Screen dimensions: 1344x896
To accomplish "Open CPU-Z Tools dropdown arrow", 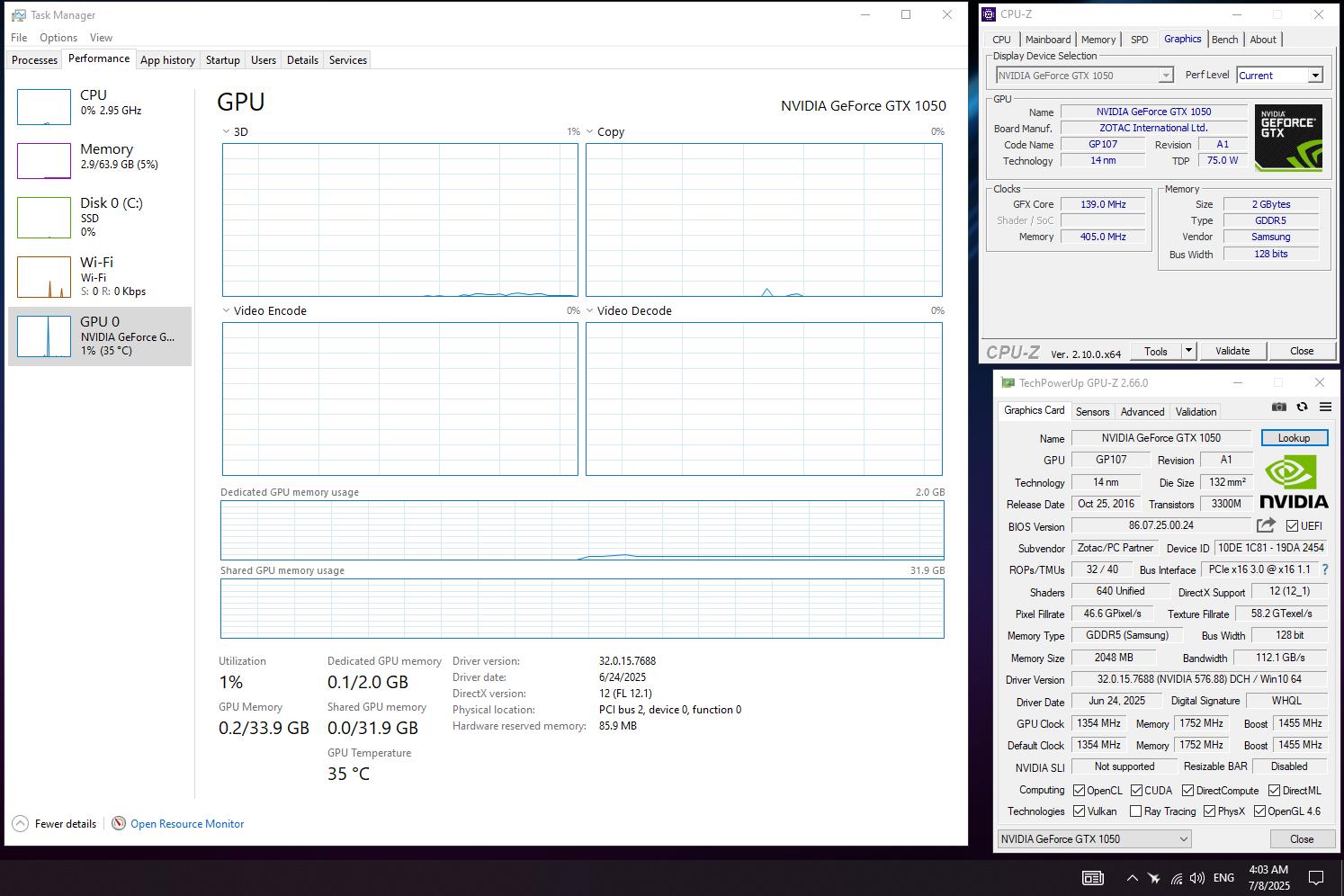I will tap(1188, 351).
